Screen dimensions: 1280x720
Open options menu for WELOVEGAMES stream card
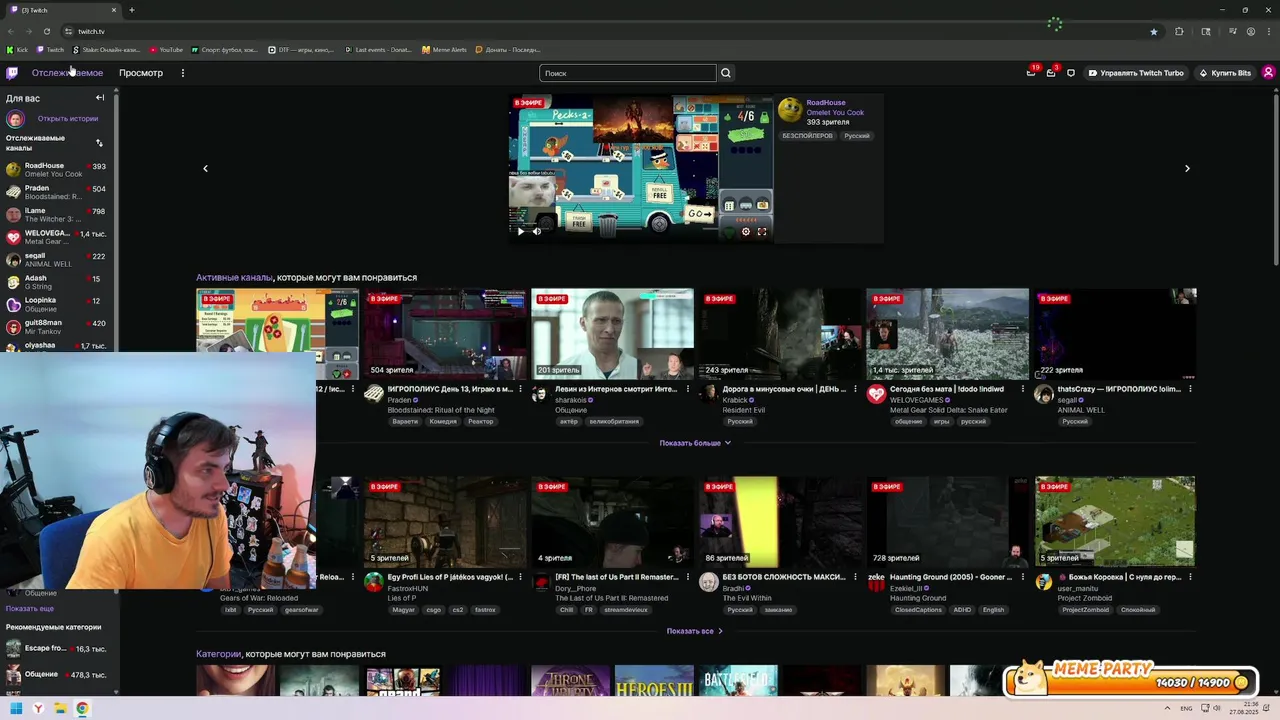(1022, 389)
